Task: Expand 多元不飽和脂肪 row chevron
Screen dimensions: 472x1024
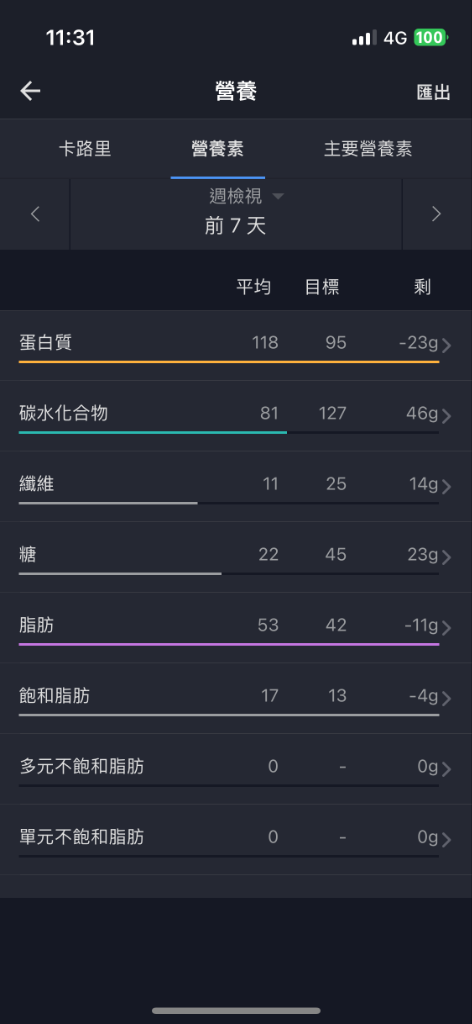Action: (447, 769)
